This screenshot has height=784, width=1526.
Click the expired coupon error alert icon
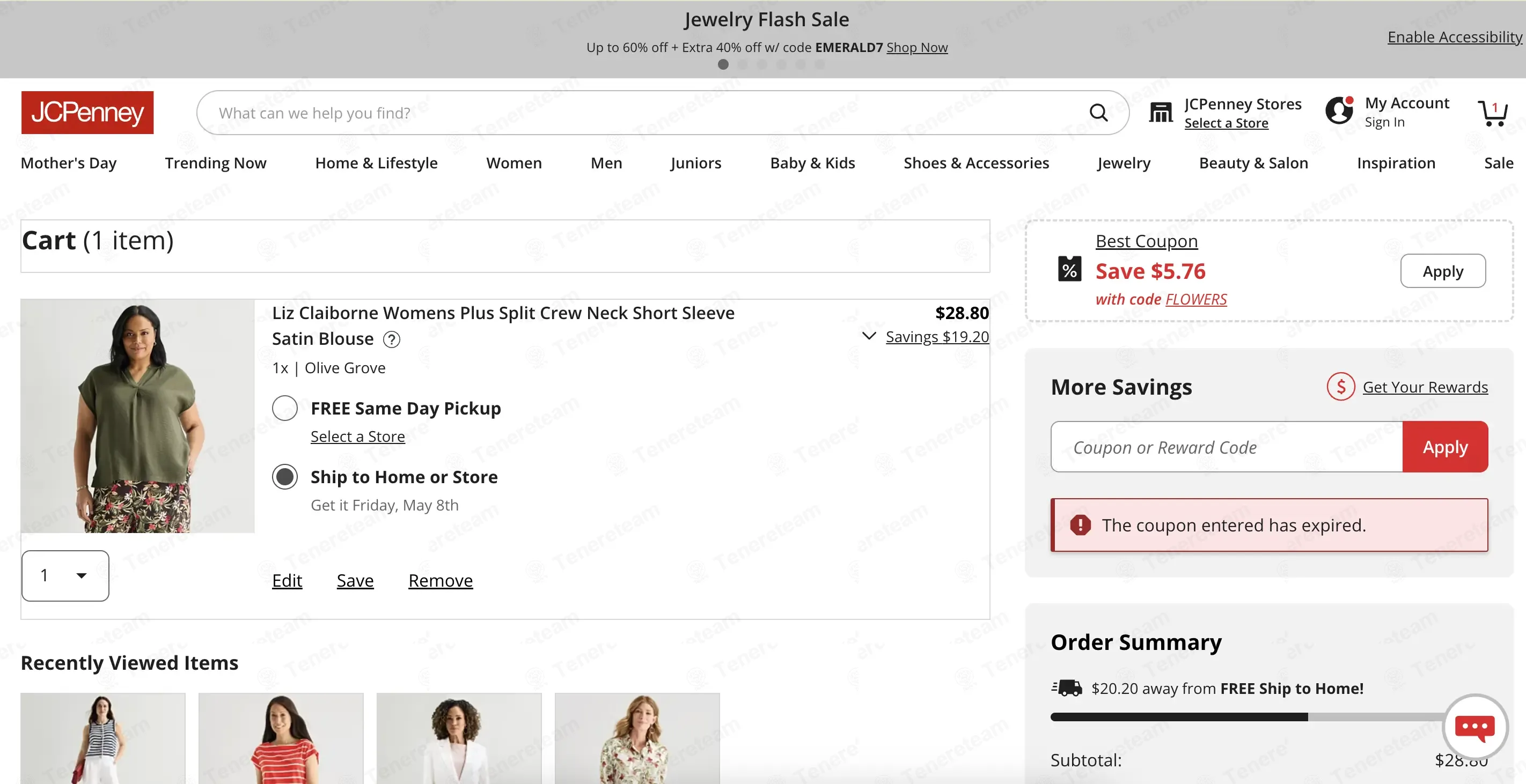pos(1080,524)
